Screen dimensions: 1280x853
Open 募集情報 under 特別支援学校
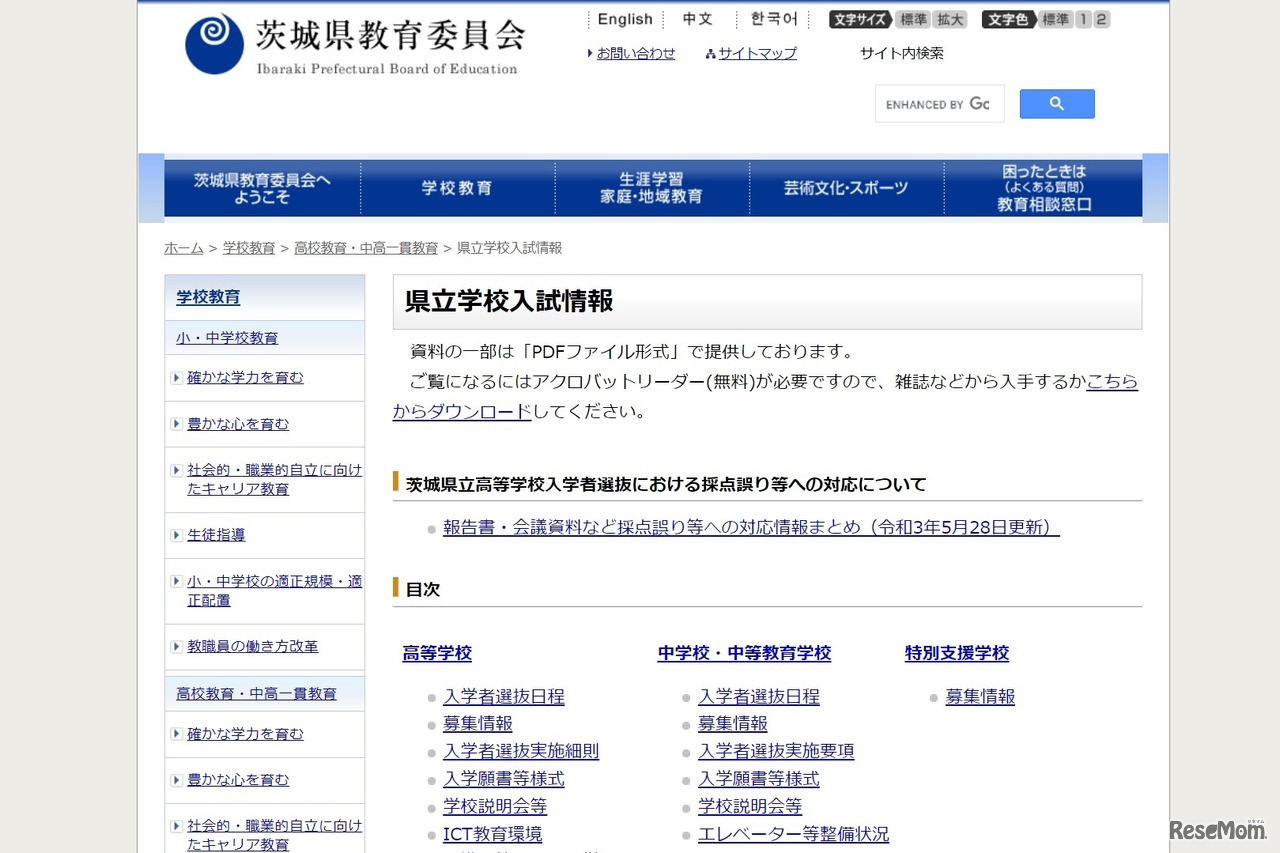click(x=980, y=696)
